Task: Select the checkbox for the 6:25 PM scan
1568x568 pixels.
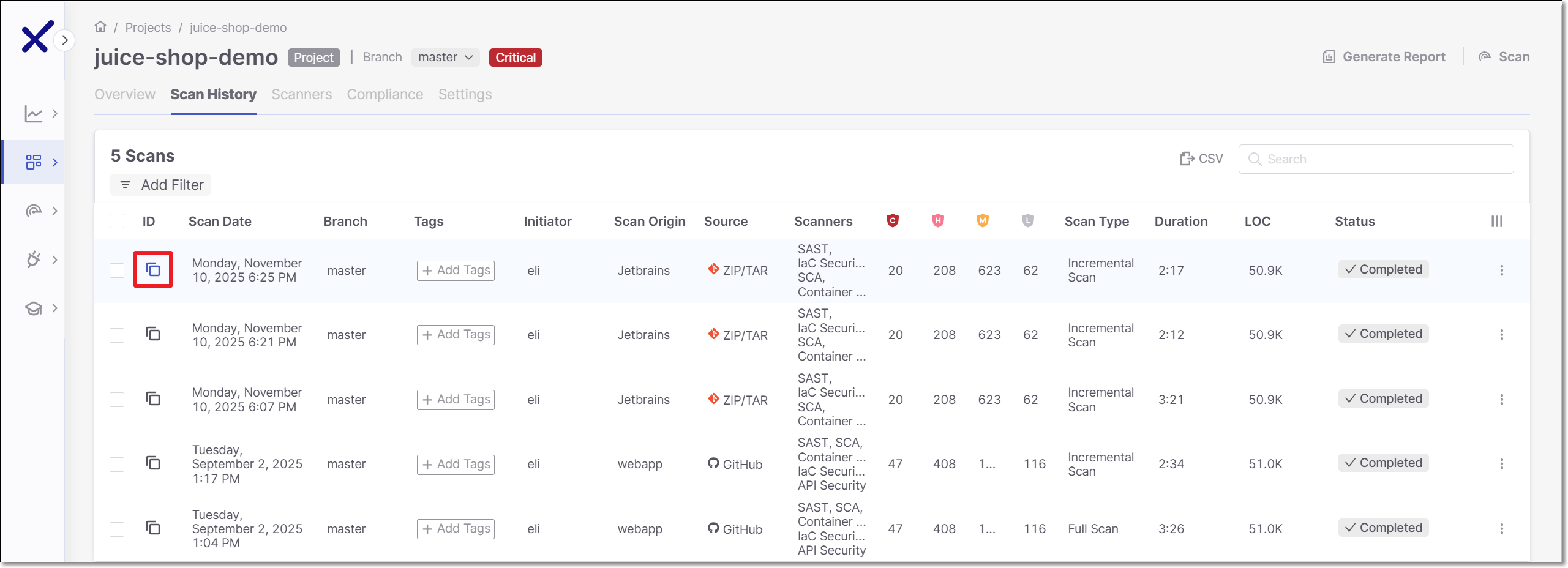Action: [117, 271]
